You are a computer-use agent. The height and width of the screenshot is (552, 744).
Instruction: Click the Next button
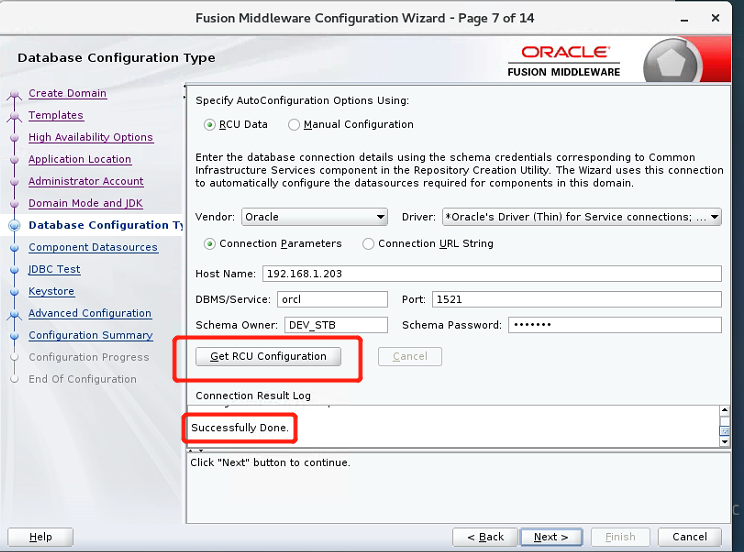point(551,537)
